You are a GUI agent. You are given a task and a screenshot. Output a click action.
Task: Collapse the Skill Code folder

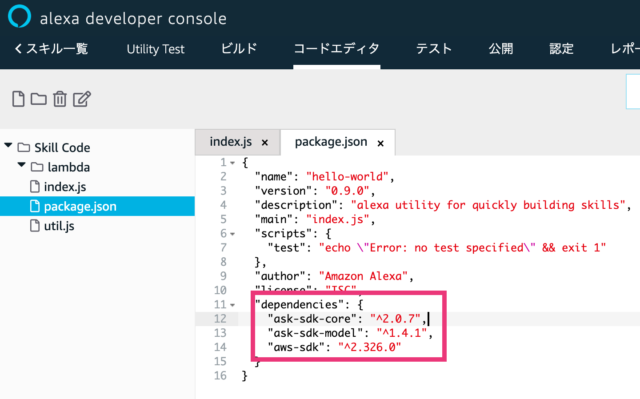point(8,145)
